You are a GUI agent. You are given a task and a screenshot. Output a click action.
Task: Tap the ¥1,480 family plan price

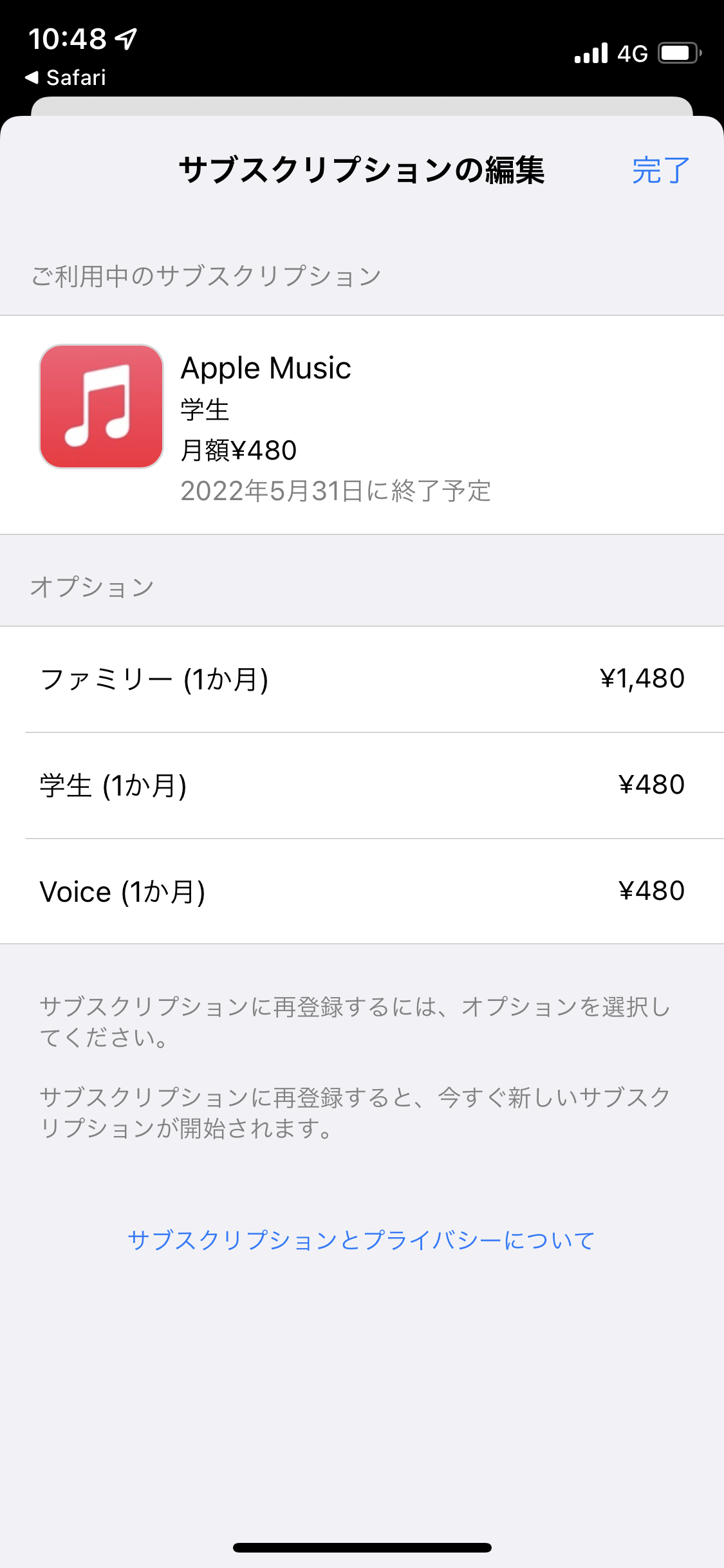pyautogui.click(x=642, y=679)
